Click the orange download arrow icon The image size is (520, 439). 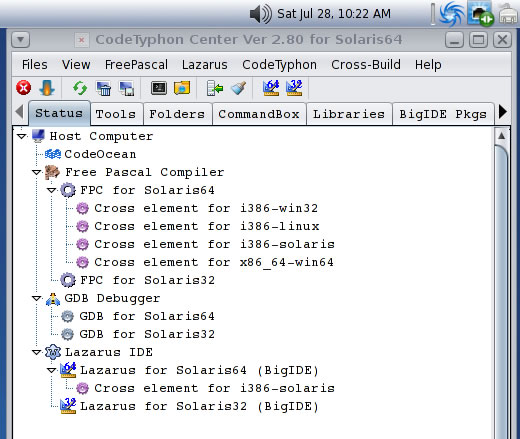coord(47,88)
